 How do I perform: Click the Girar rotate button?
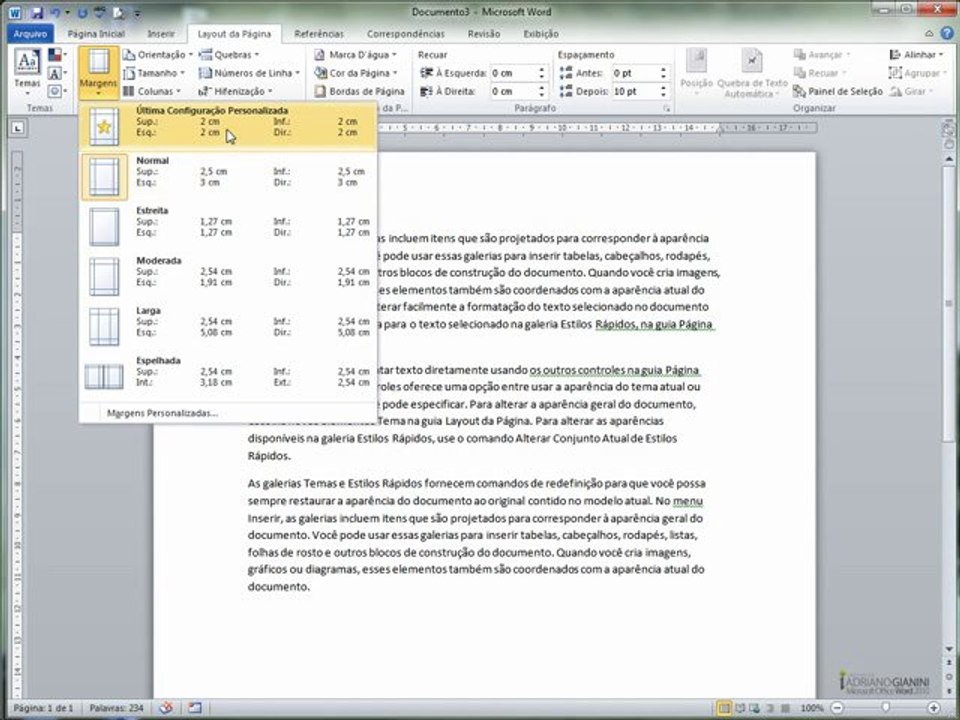click(911, 91)
